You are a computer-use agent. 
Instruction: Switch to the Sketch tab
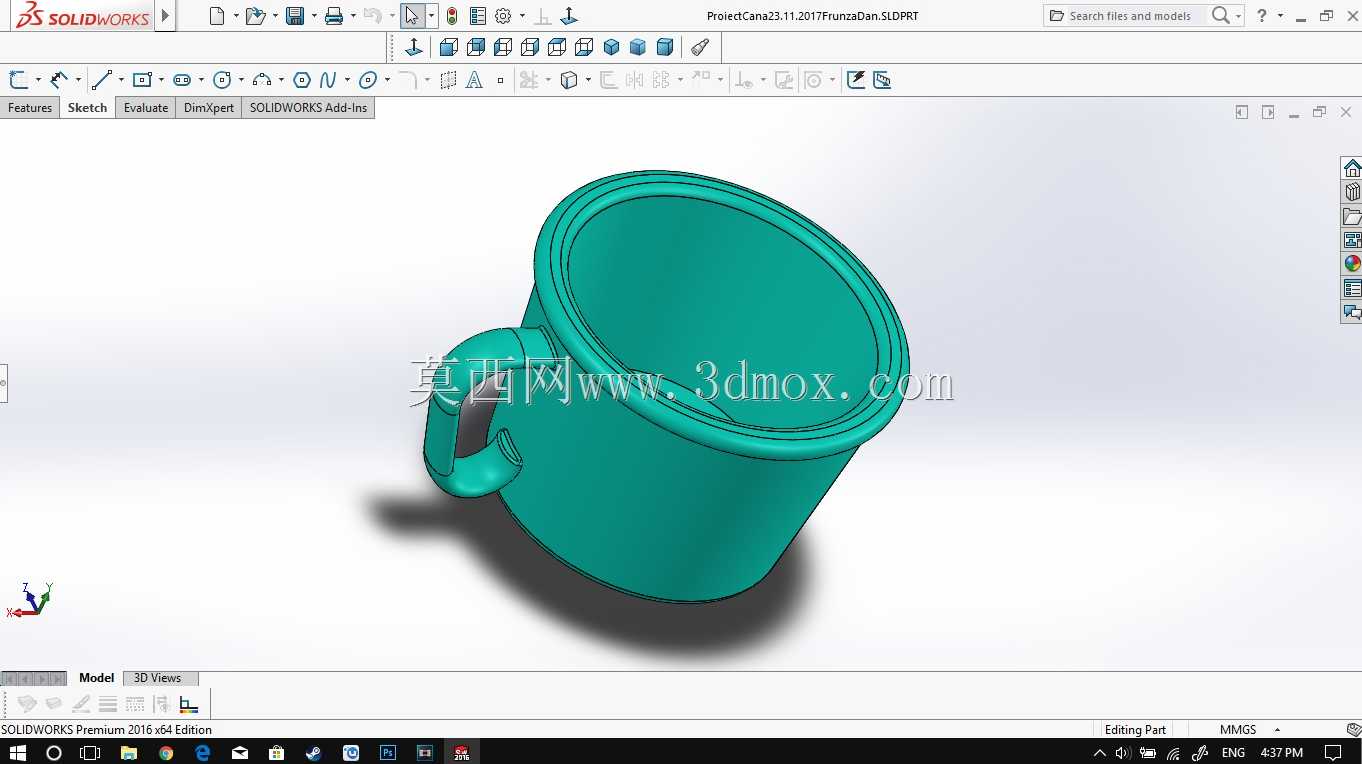point(87,108)
